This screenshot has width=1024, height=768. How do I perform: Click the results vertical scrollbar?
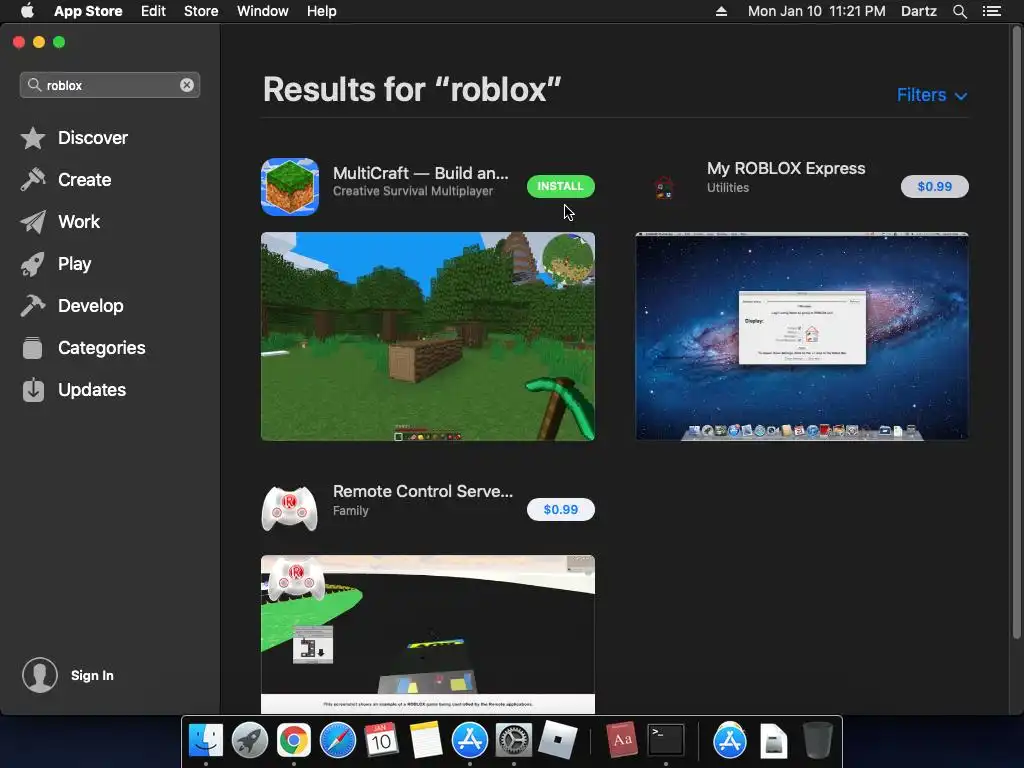pos(1016,333)
